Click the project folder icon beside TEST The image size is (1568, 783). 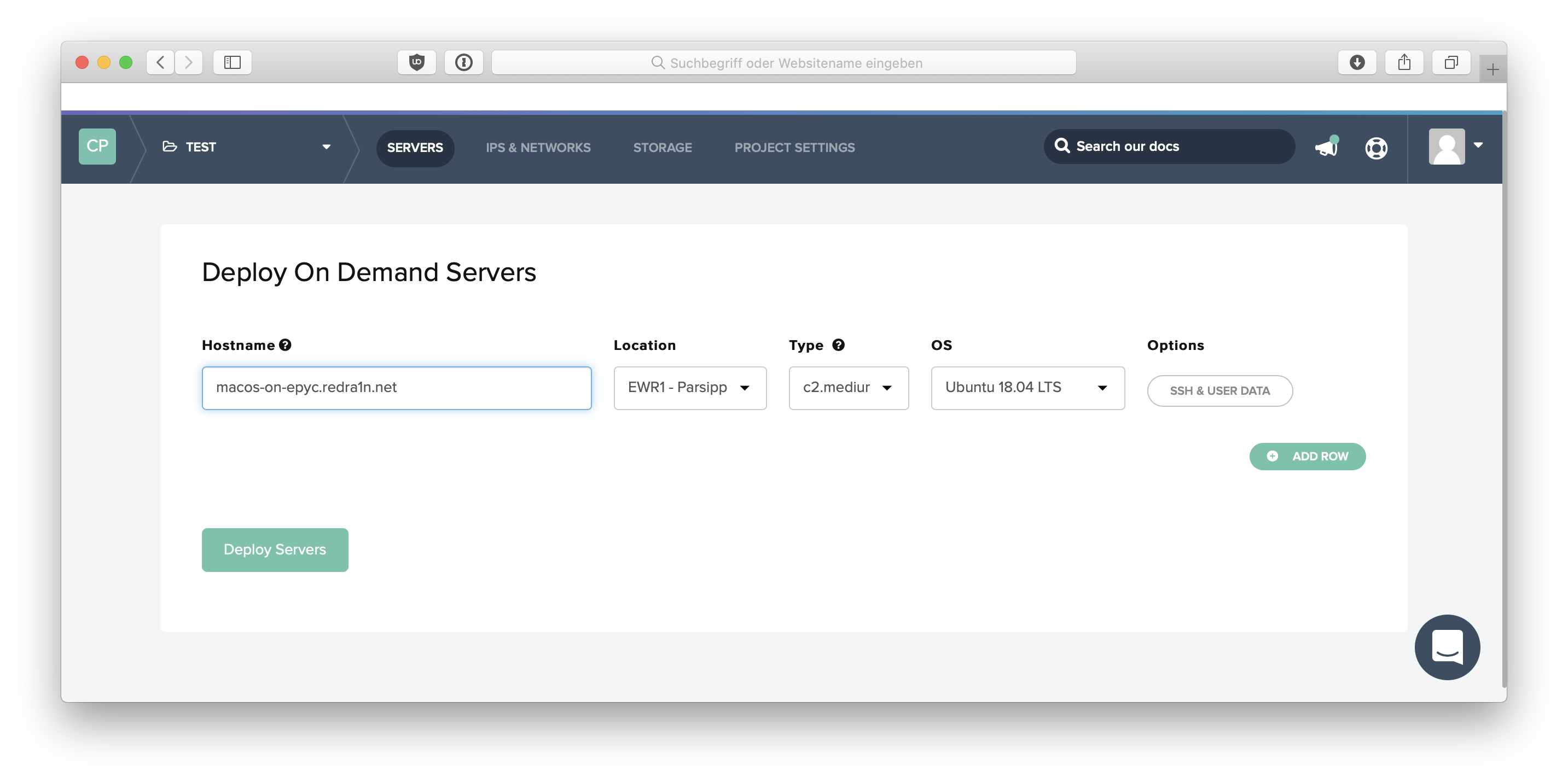(170, 147)
